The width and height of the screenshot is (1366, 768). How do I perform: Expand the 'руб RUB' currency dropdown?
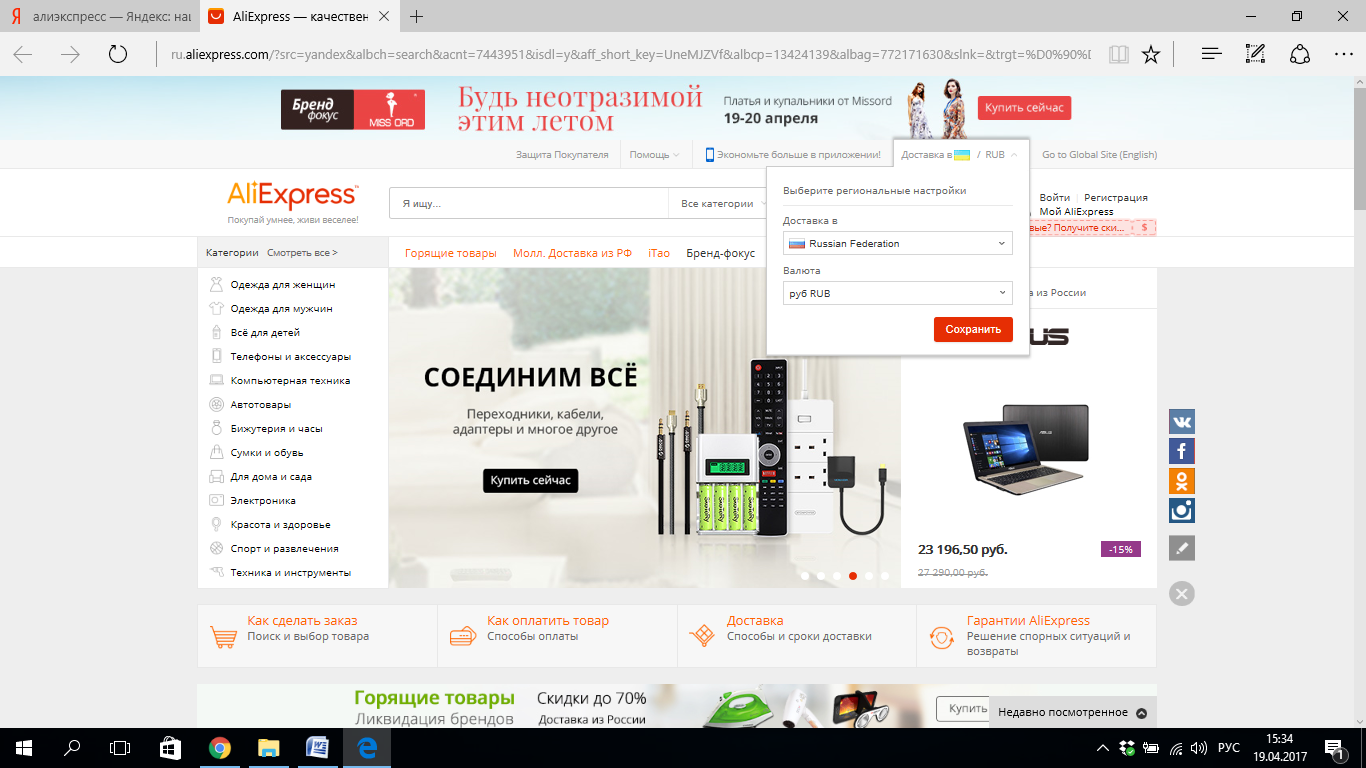[x=898, y=293]
